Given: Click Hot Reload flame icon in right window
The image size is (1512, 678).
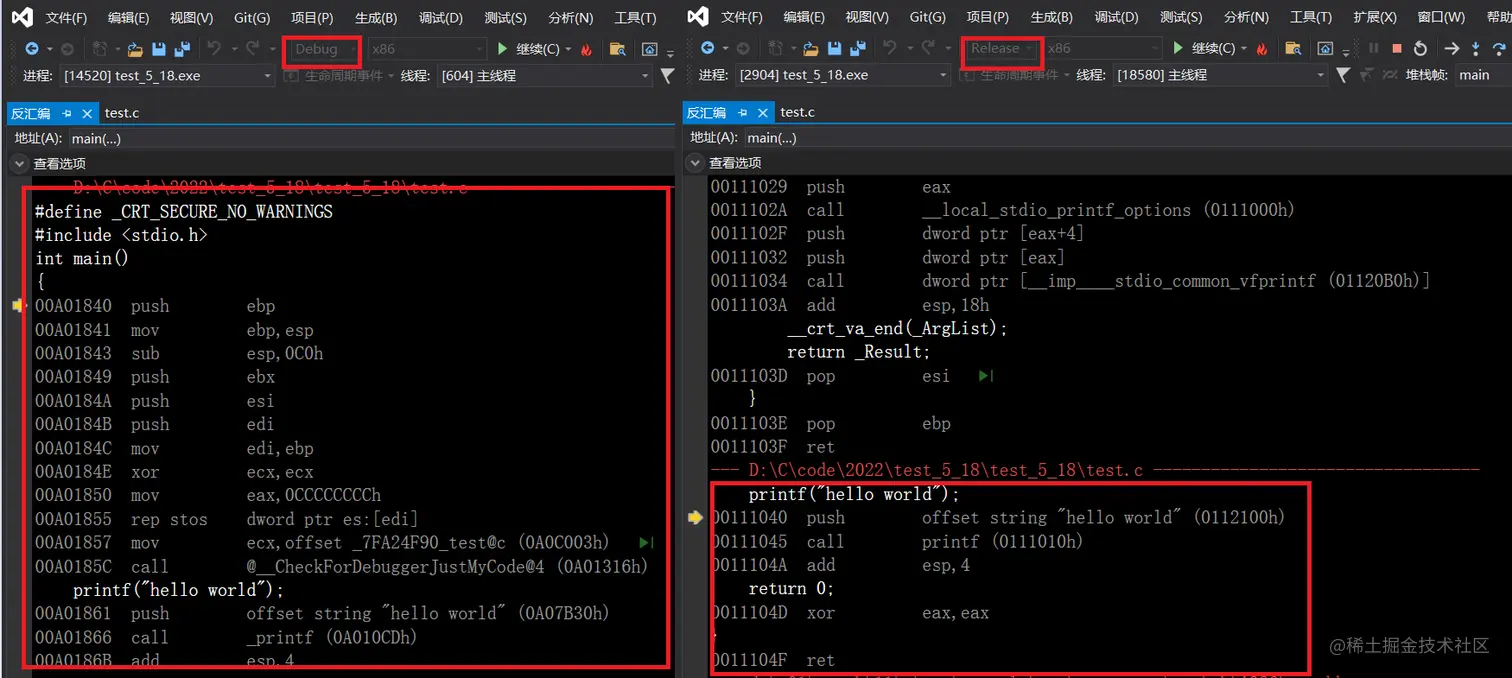Looking at the screenshot, I should tap(1262, 48).
